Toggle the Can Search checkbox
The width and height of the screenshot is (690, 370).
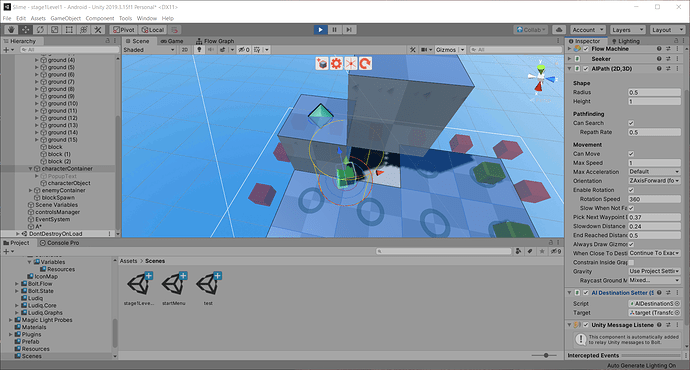[631, 123]
